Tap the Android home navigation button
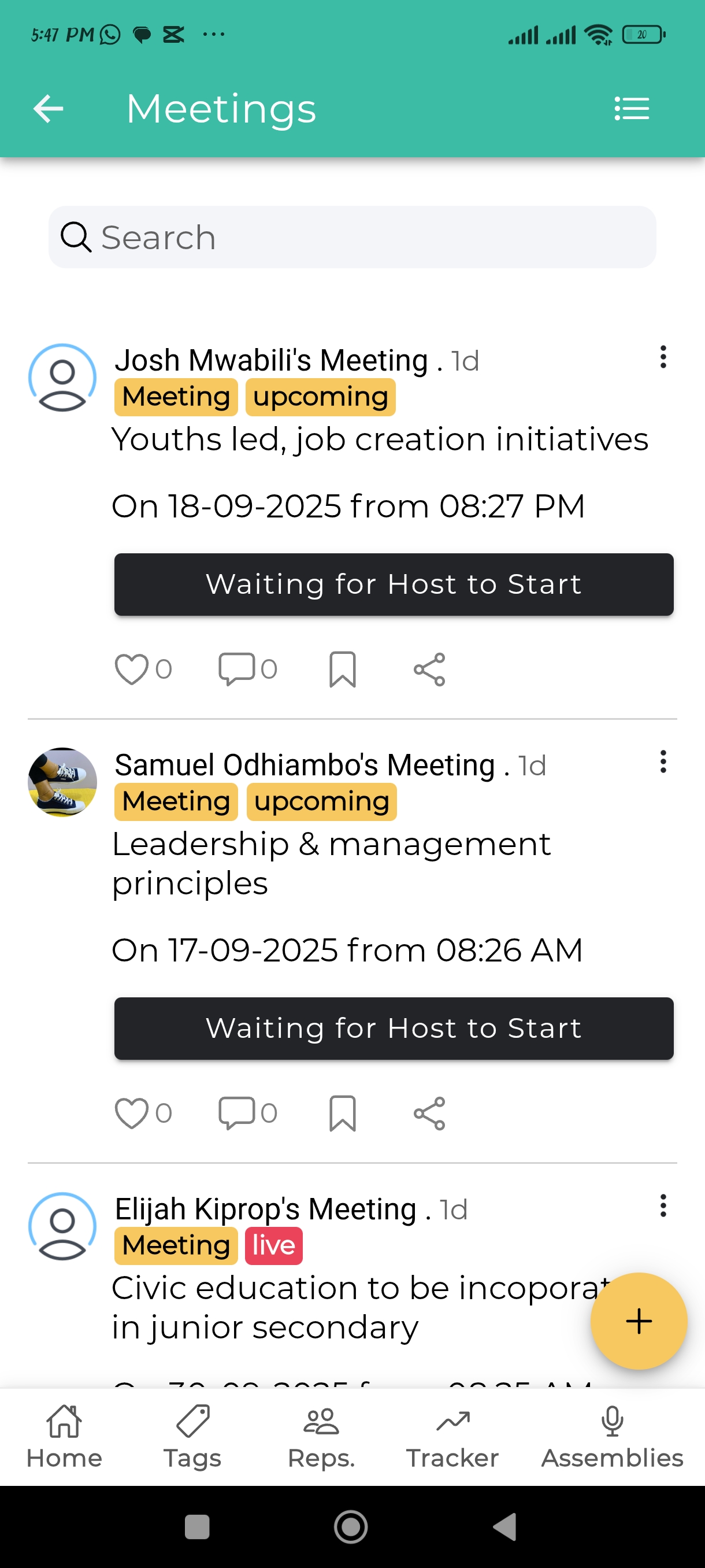Image resolution: width=705 pixels, height=1568 pixels. coord(351,1526)
